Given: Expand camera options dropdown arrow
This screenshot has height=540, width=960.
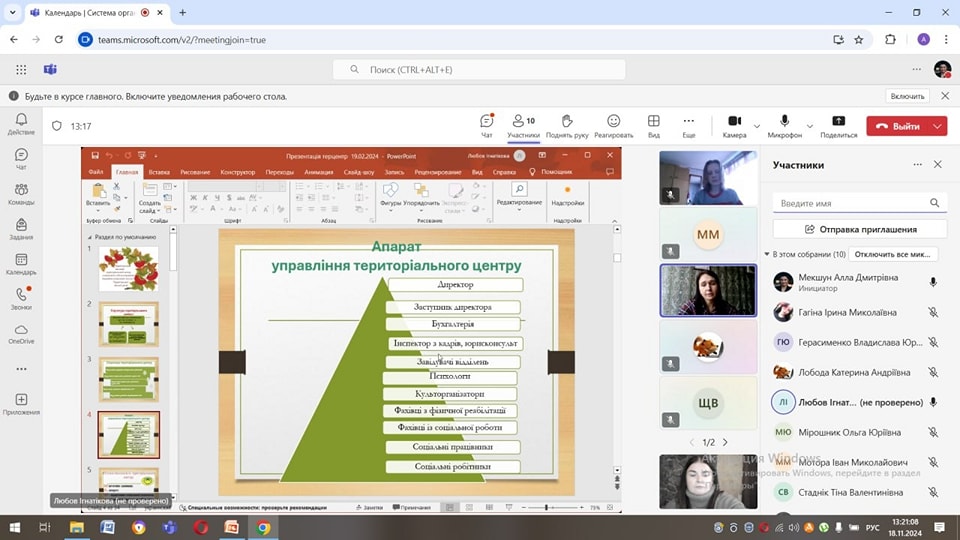Looking at the screenshot, I should click(x=757, y=127).
